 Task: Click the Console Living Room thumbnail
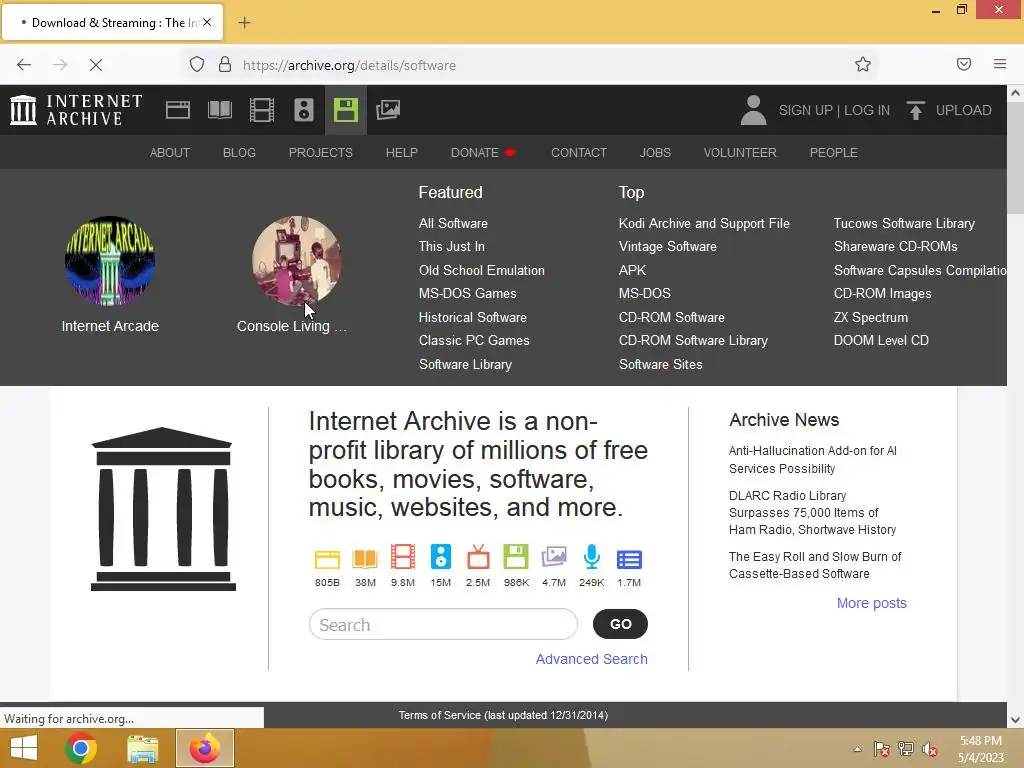pyautogui.click(x=296, y=261)
